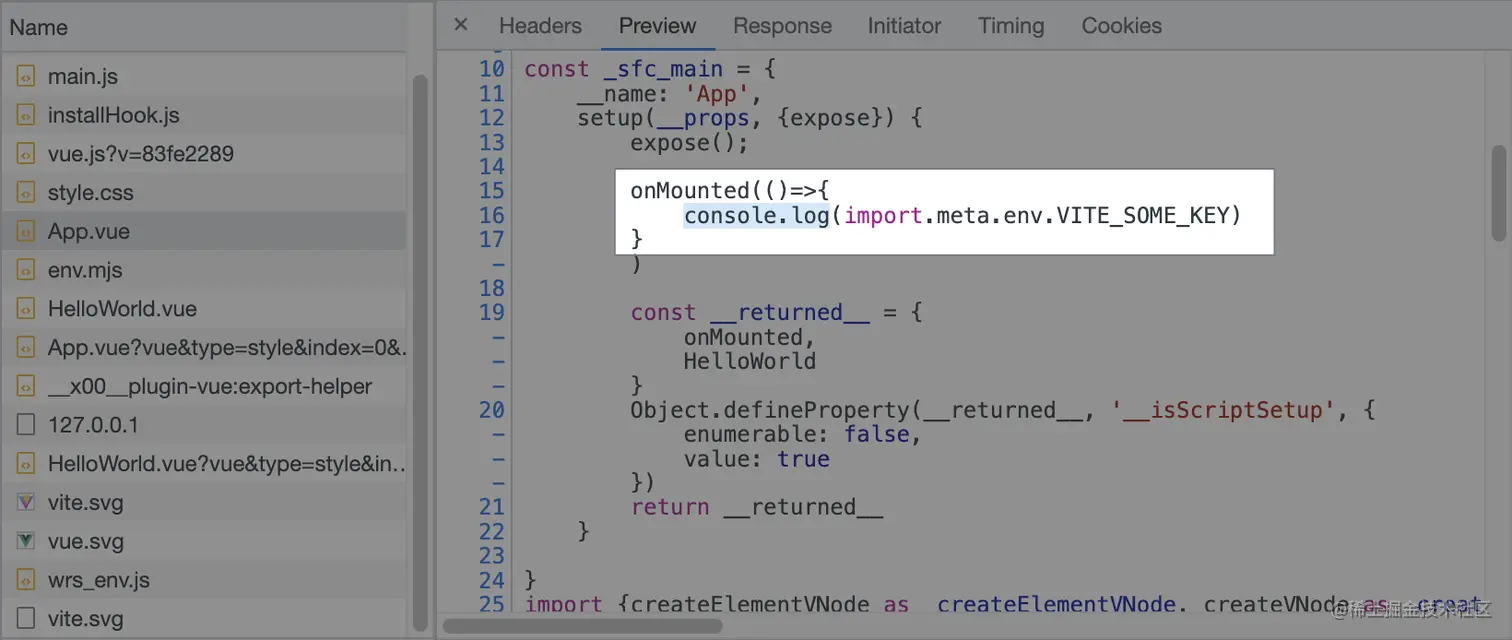Select the vue.svg request
The height and width of the screenshot is (640, 1512).
point(204,541)
